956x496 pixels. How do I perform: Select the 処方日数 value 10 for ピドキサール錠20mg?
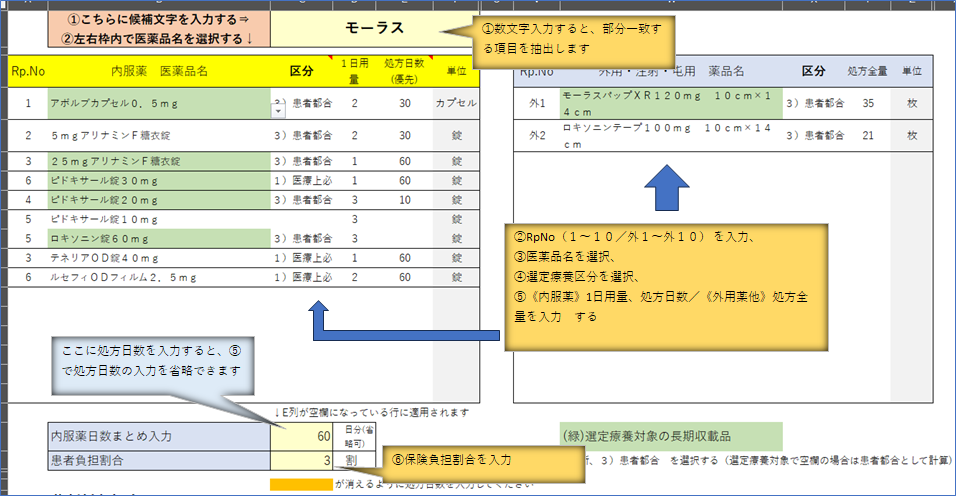(404, 200)
